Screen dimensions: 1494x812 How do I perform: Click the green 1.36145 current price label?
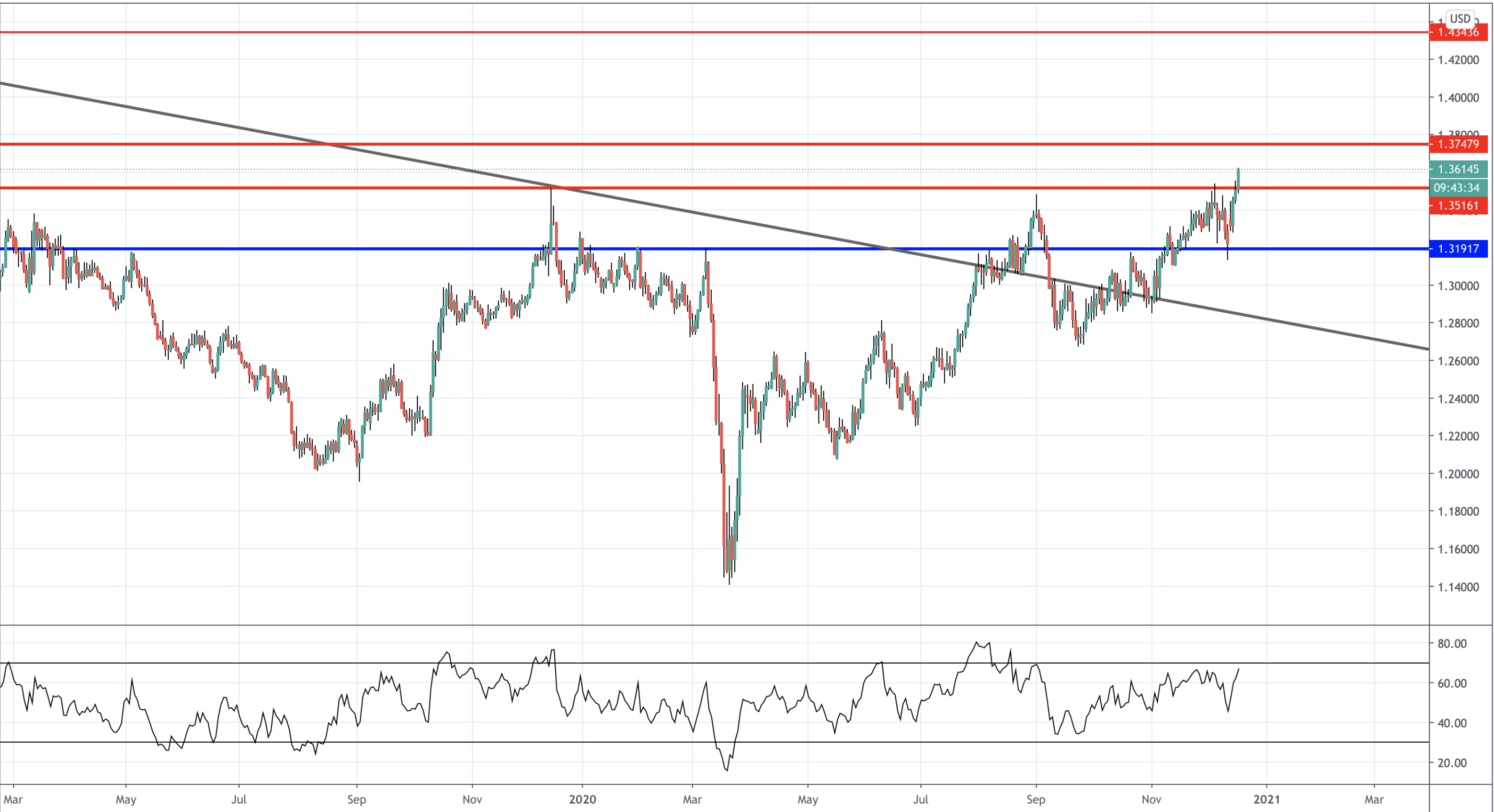1458,170
